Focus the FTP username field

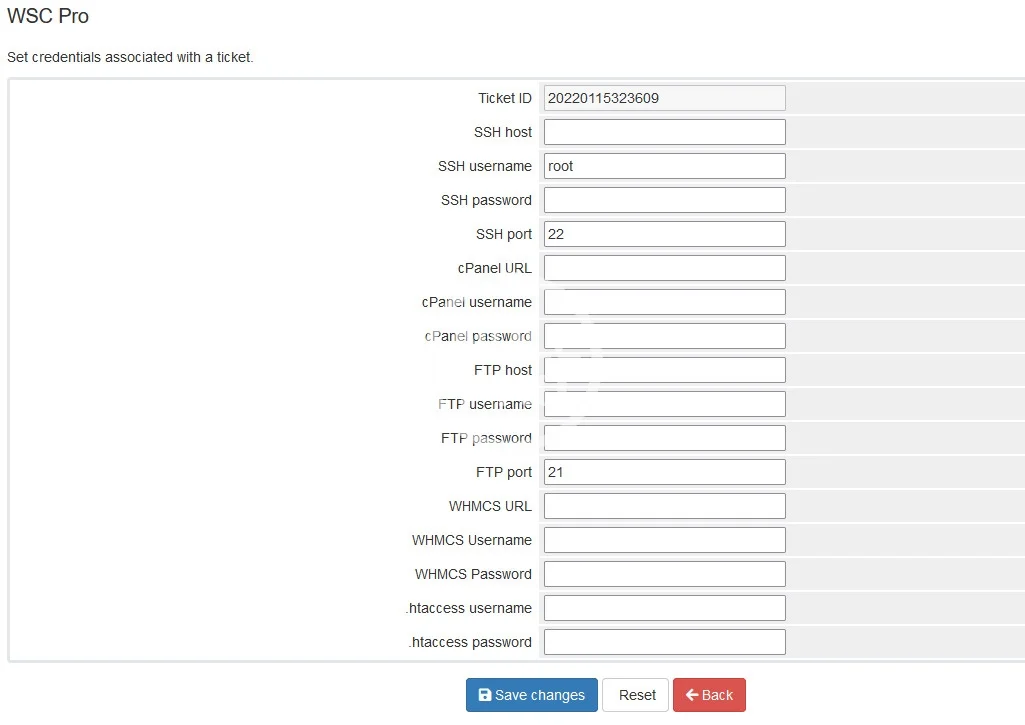(664, 404)
